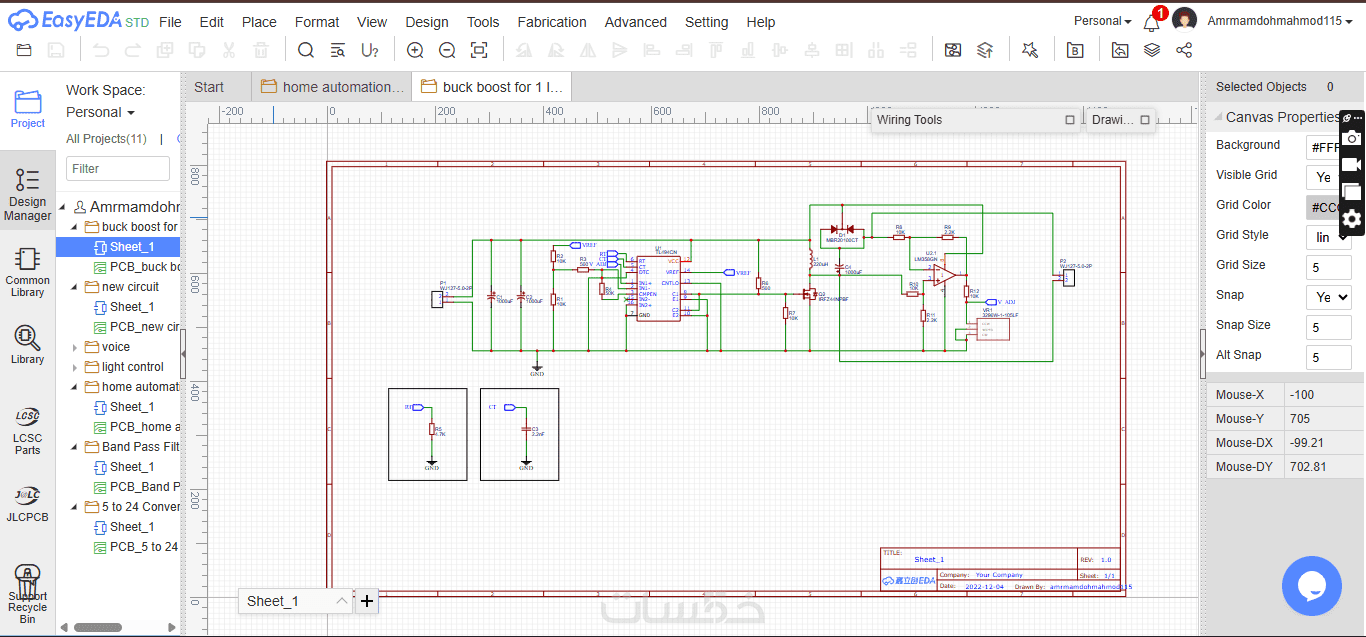Viewport: 1366px width, 637px height.
Task: Click the plus button to add sheet
Action: point(367,601)
